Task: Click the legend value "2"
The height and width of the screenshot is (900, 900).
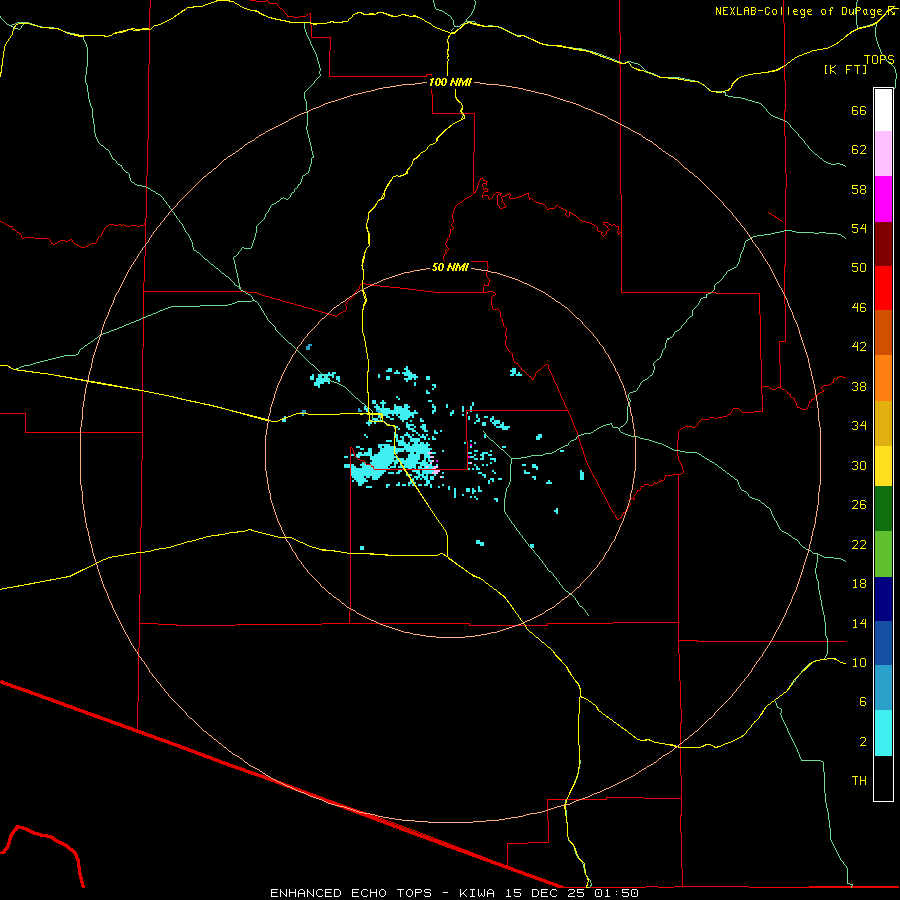Action: 862,742
